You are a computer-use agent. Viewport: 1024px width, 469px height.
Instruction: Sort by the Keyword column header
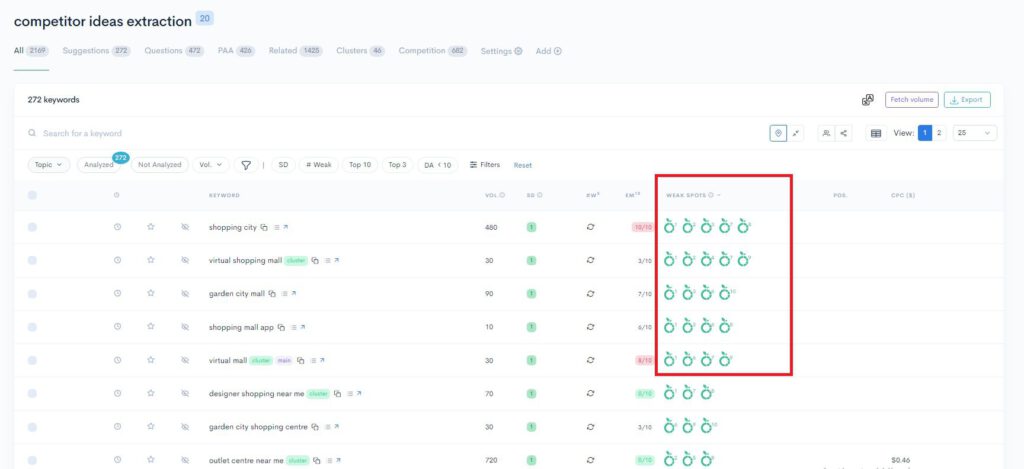pyautogui.click(x=224, y=195)
